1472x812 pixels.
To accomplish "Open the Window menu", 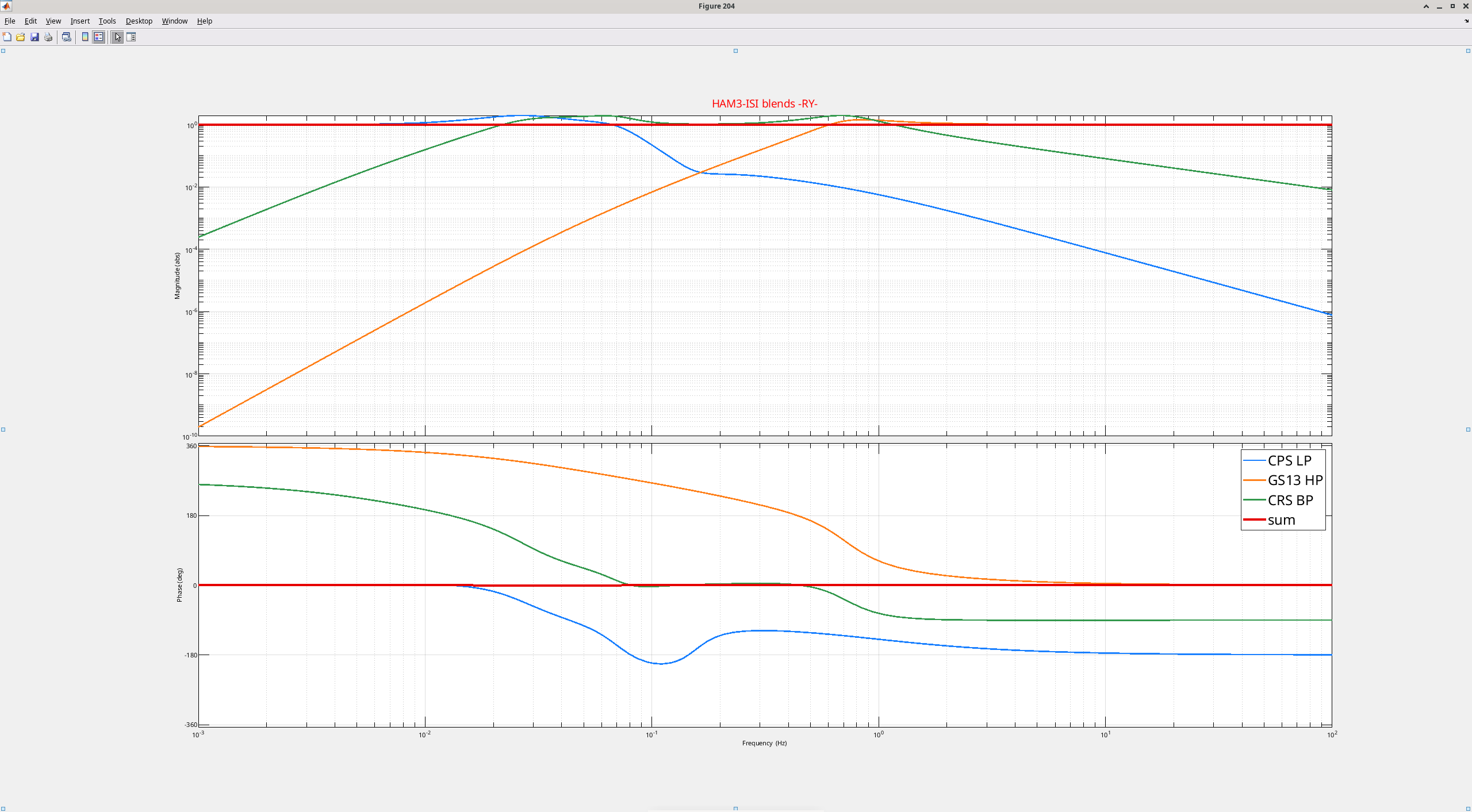I will pos(174,21).
